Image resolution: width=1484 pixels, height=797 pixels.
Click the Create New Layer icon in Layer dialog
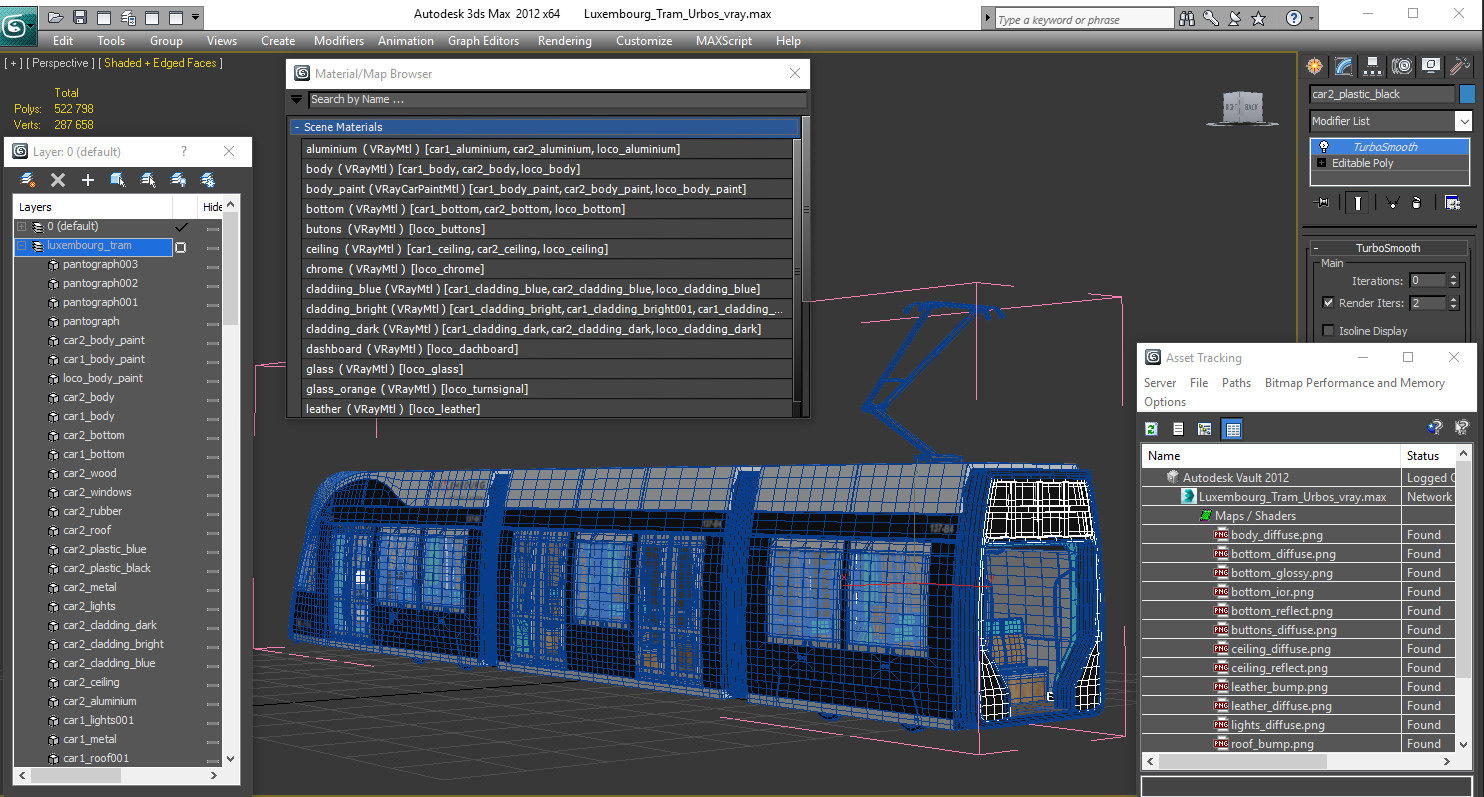(28, 180)
